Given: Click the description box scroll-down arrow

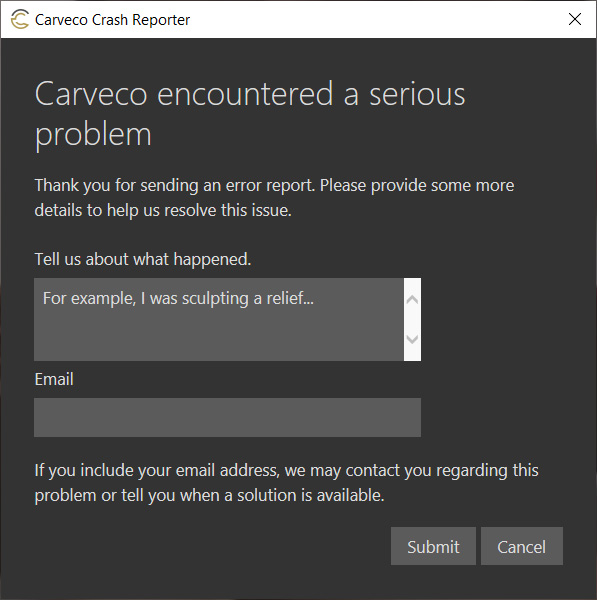Looking at the screenshot, I should (412, 339).
